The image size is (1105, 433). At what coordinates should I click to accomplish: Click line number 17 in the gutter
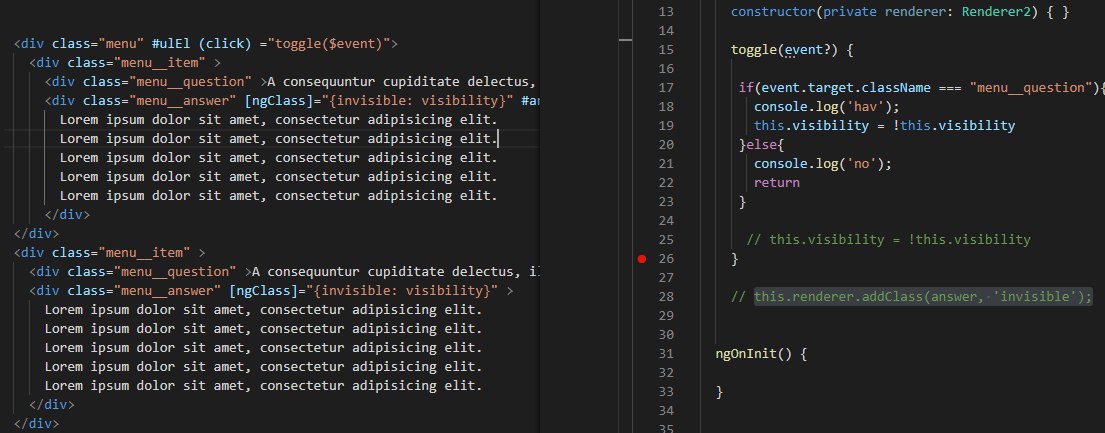tap(665, 88)
